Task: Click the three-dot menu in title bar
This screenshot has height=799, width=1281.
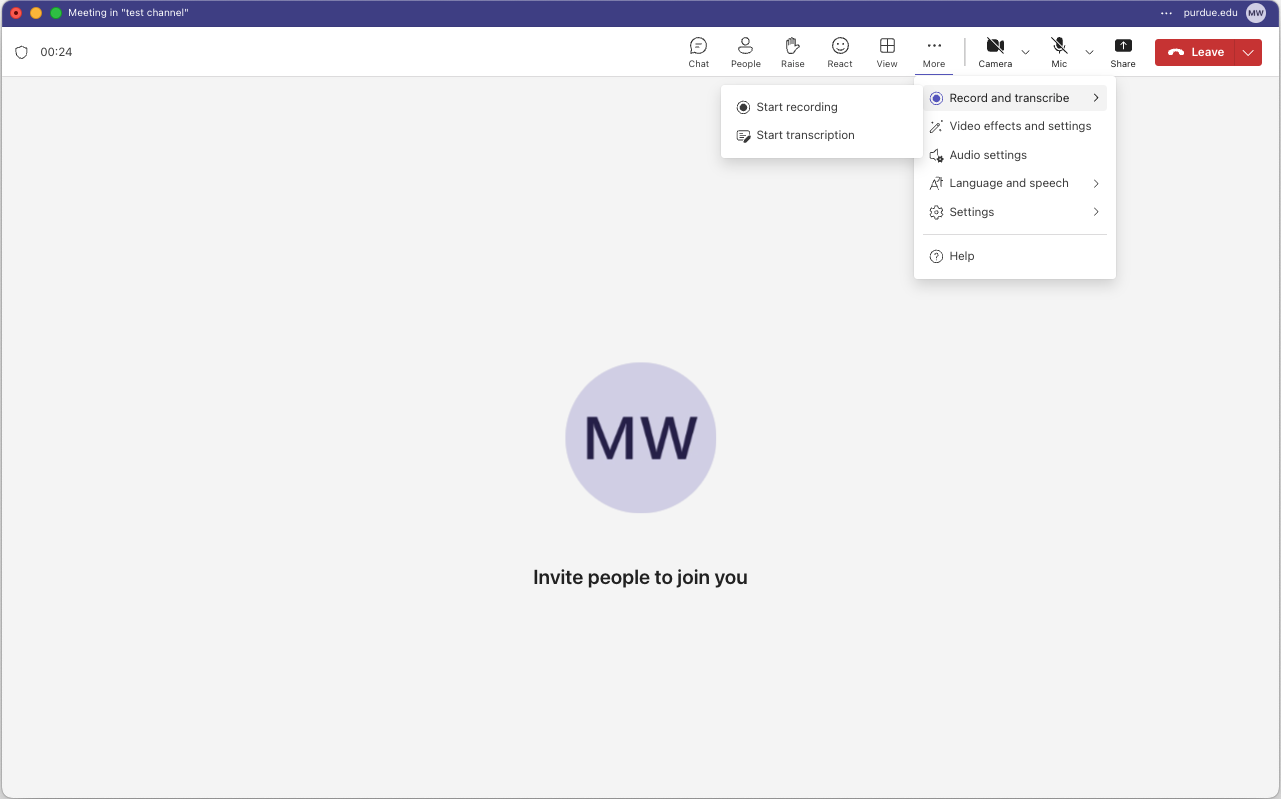Action: coord(1166,13)
